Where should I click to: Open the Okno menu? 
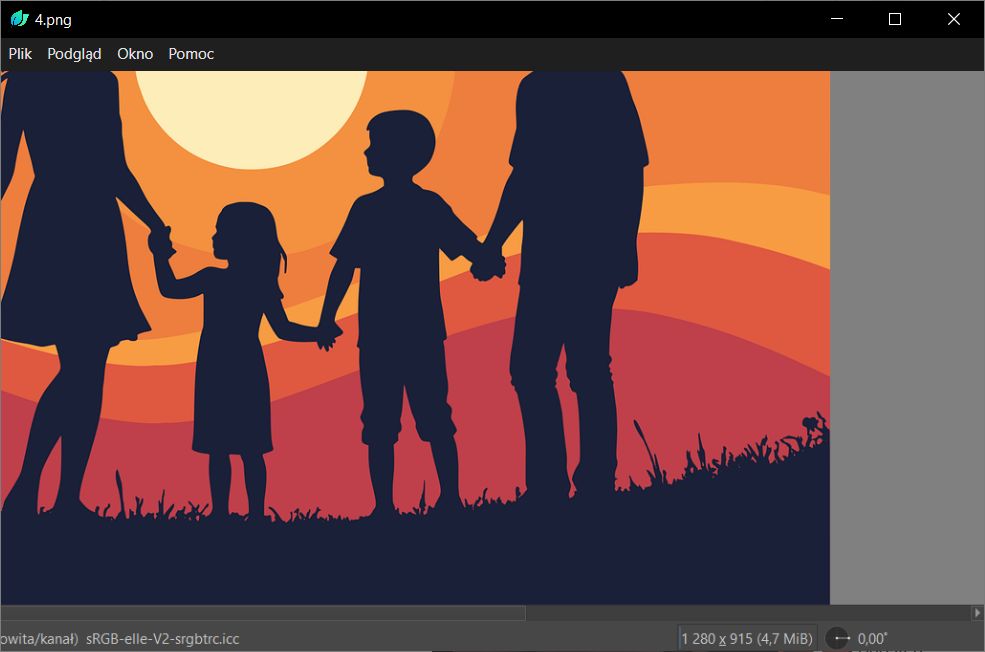[x=134, y=54]
